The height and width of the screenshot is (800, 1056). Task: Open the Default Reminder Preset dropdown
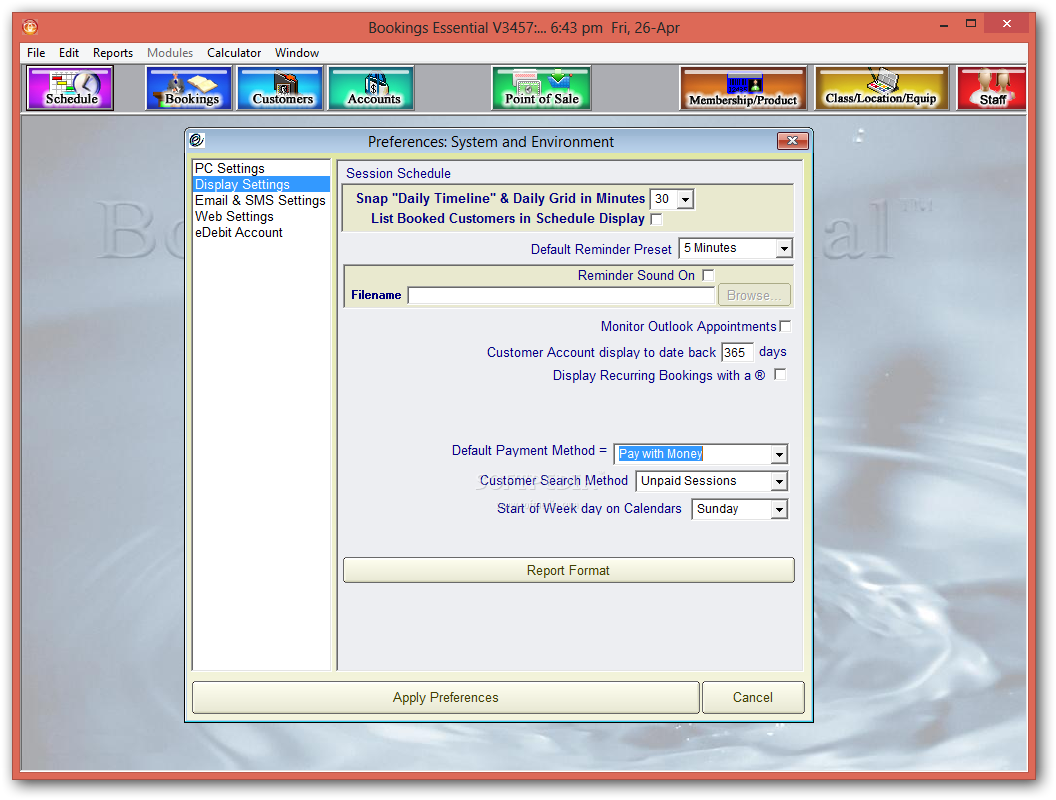pyautogui.click(x=784, y=248)
